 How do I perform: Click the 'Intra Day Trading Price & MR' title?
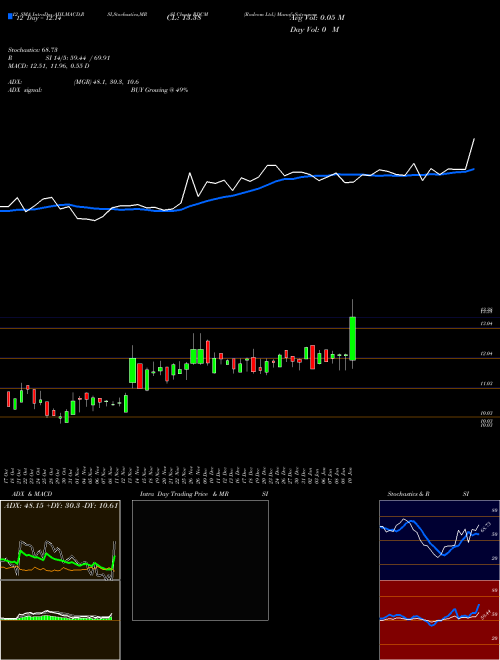(x=184, y=494)
